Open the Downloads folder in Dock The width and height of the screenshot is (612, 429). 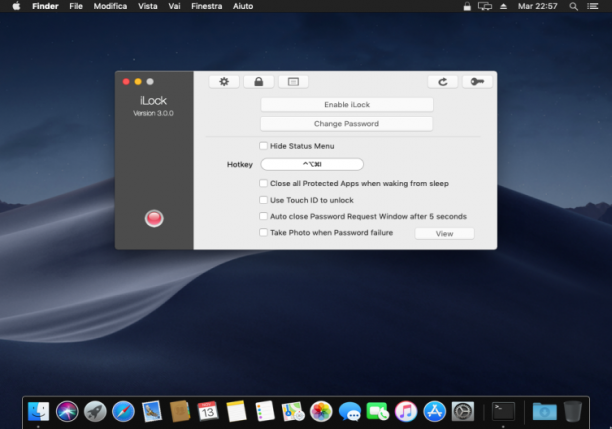(x=544, y=411)
